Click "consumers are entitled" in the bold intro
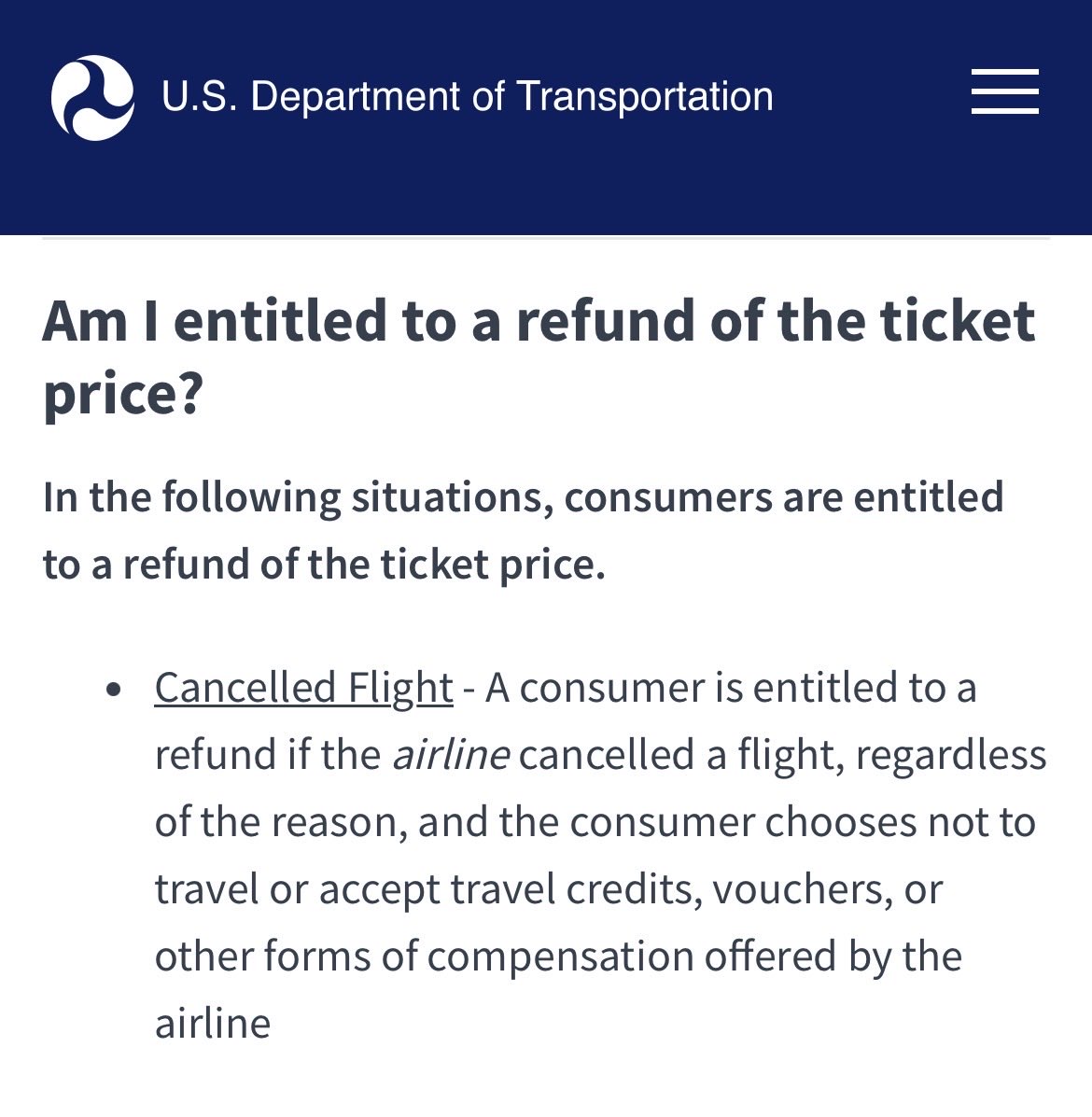1092x1117 pixels. click(x=784, y=496)
